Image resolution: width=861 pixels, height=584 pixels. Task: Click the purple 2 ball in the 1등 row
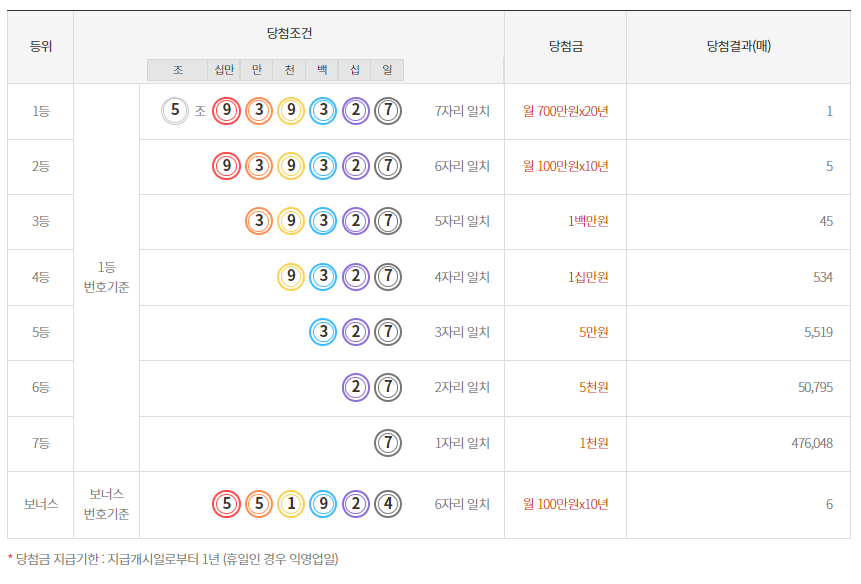tap(356, 111)
